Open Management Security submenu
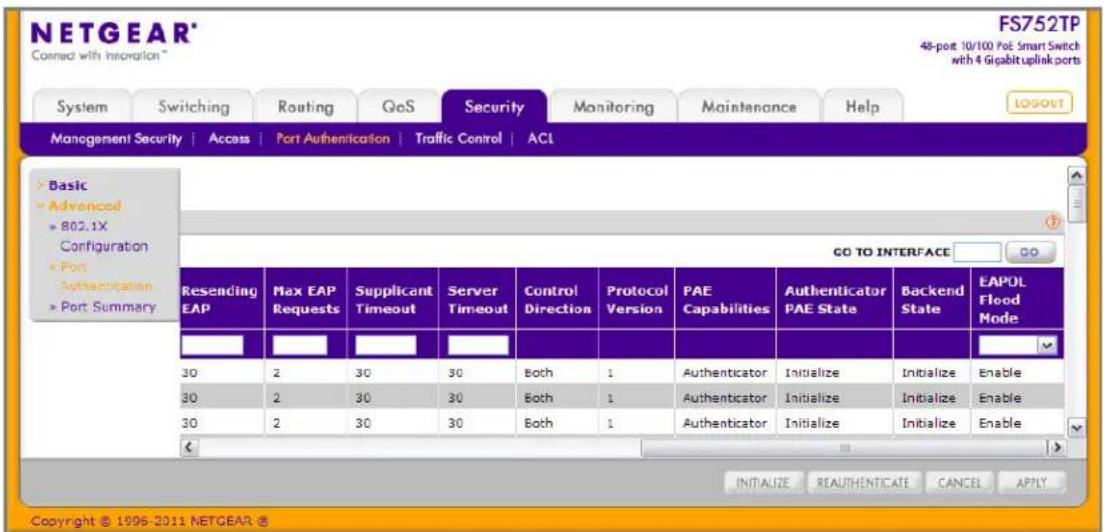The image size is (1104, 532). coord(116,139)
